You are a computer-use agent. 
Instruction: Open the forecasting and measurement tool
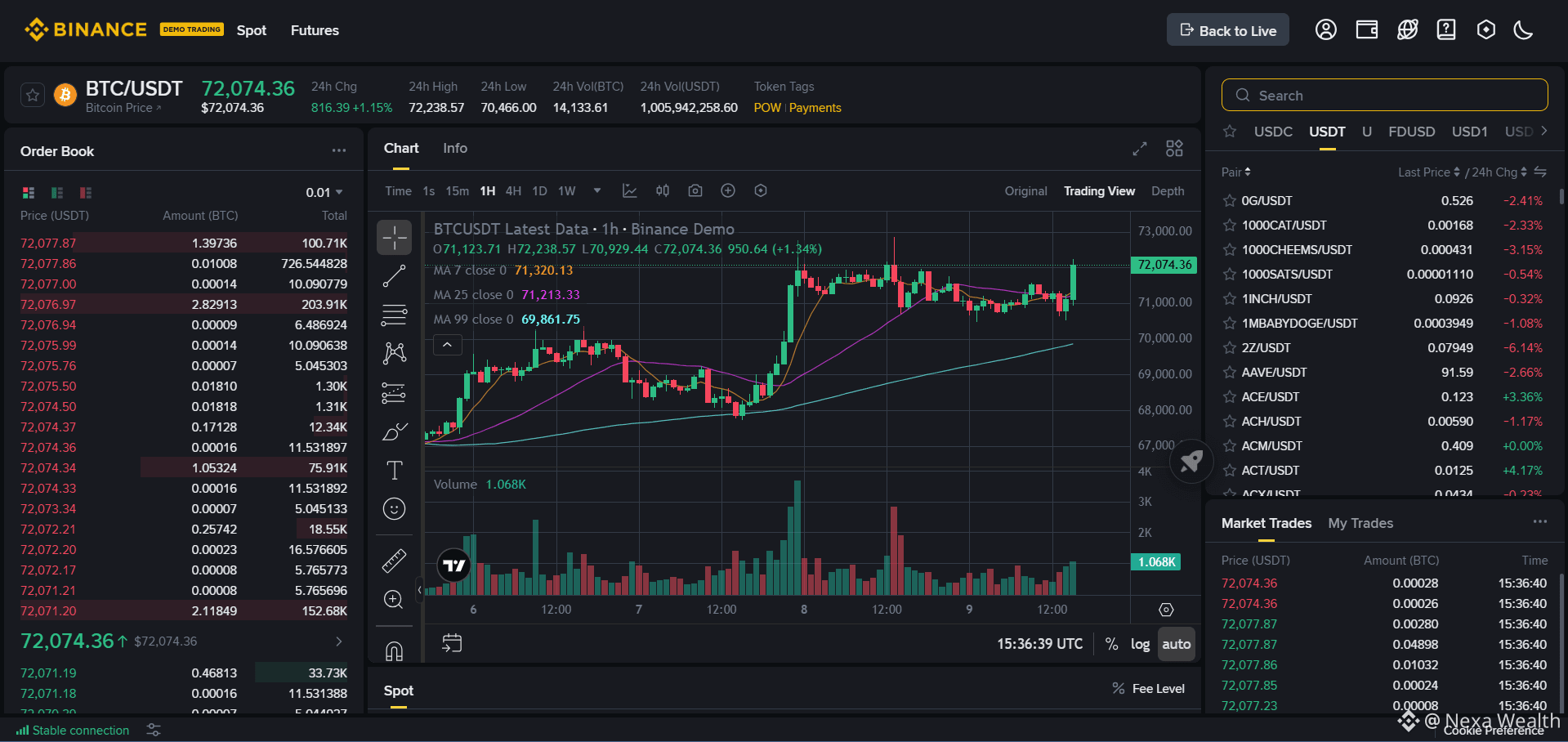pyautogui.click(x=394, y=393)
